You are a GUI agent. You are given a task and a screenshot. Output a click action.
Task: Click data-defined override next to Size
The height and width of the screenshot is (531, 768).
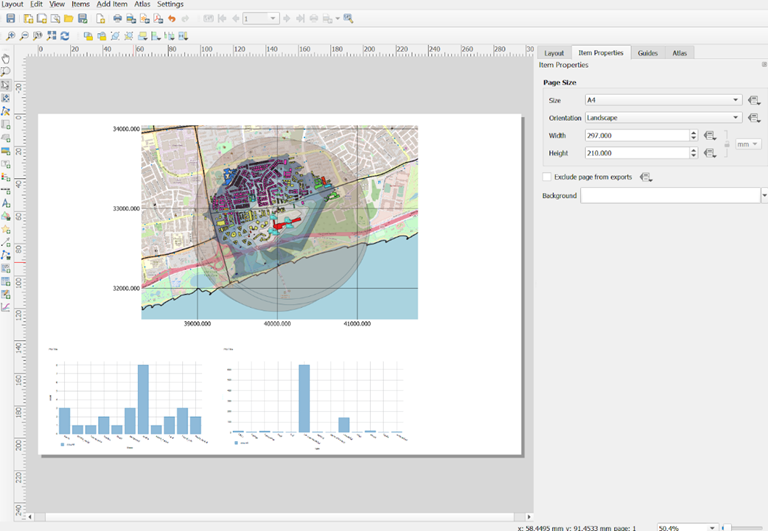tap(755, 100)
